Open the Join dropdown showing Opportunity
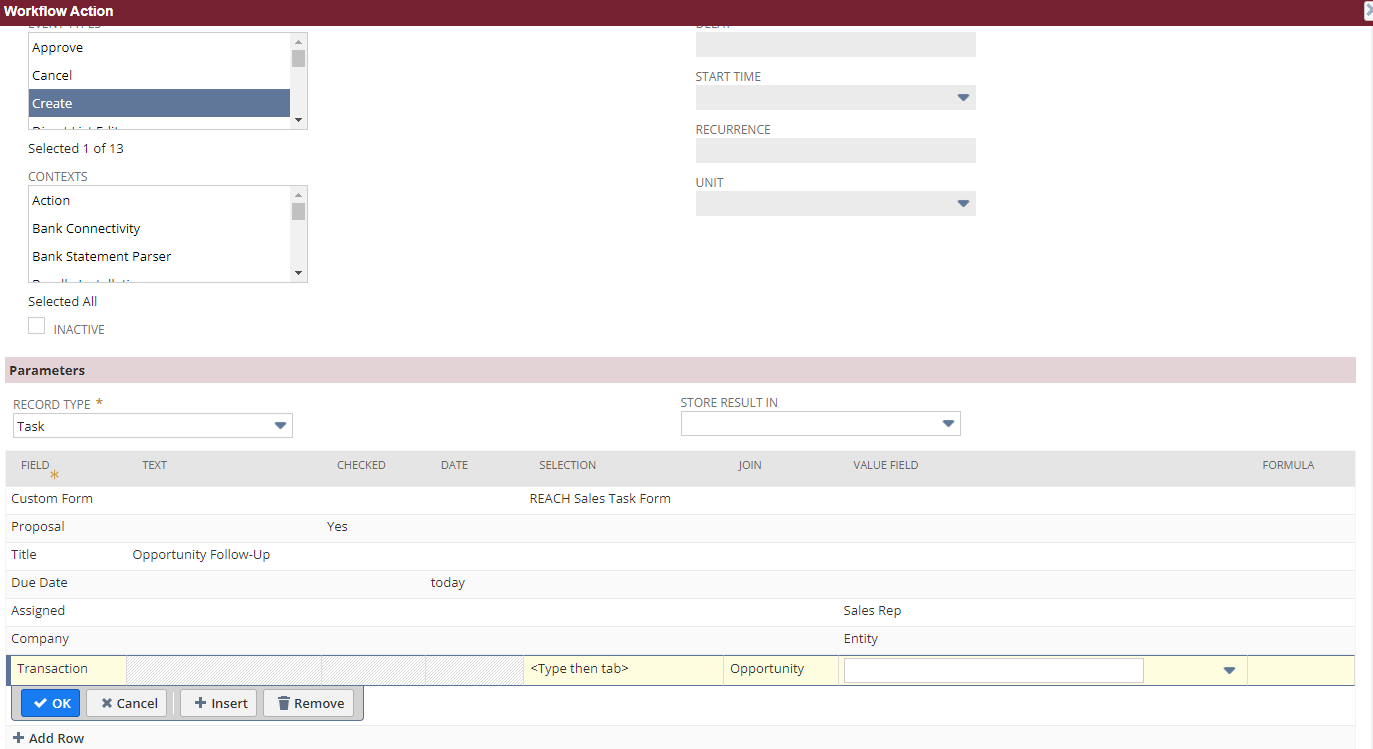 pos(780,669)
